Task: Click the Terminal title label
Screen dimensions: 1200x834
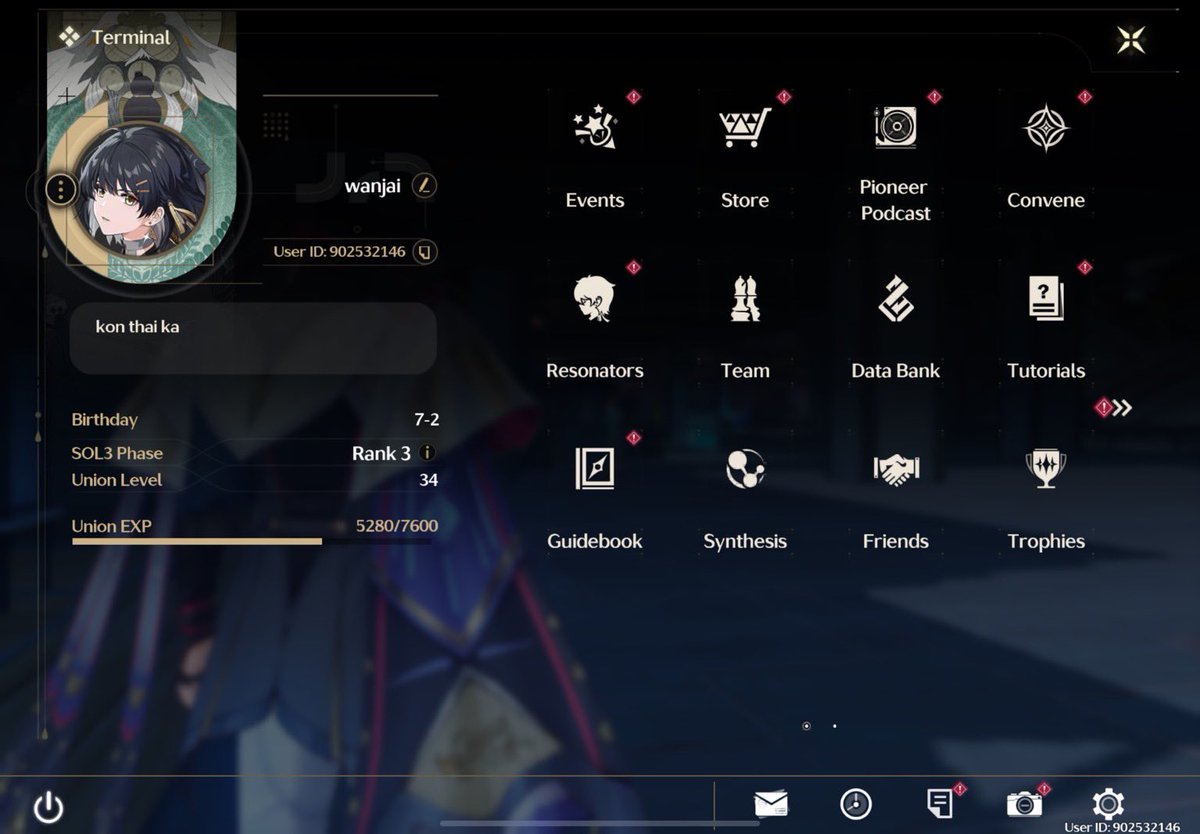Action: [131, 37]
